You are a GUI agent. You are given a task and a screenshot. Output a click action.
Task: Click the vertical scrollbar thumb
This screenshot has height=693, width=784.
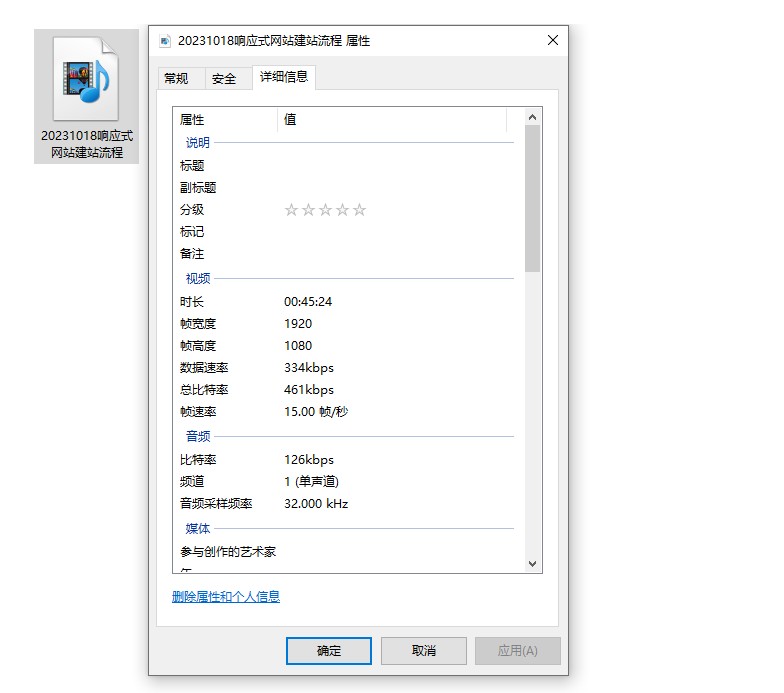click(x=532, y=198)
